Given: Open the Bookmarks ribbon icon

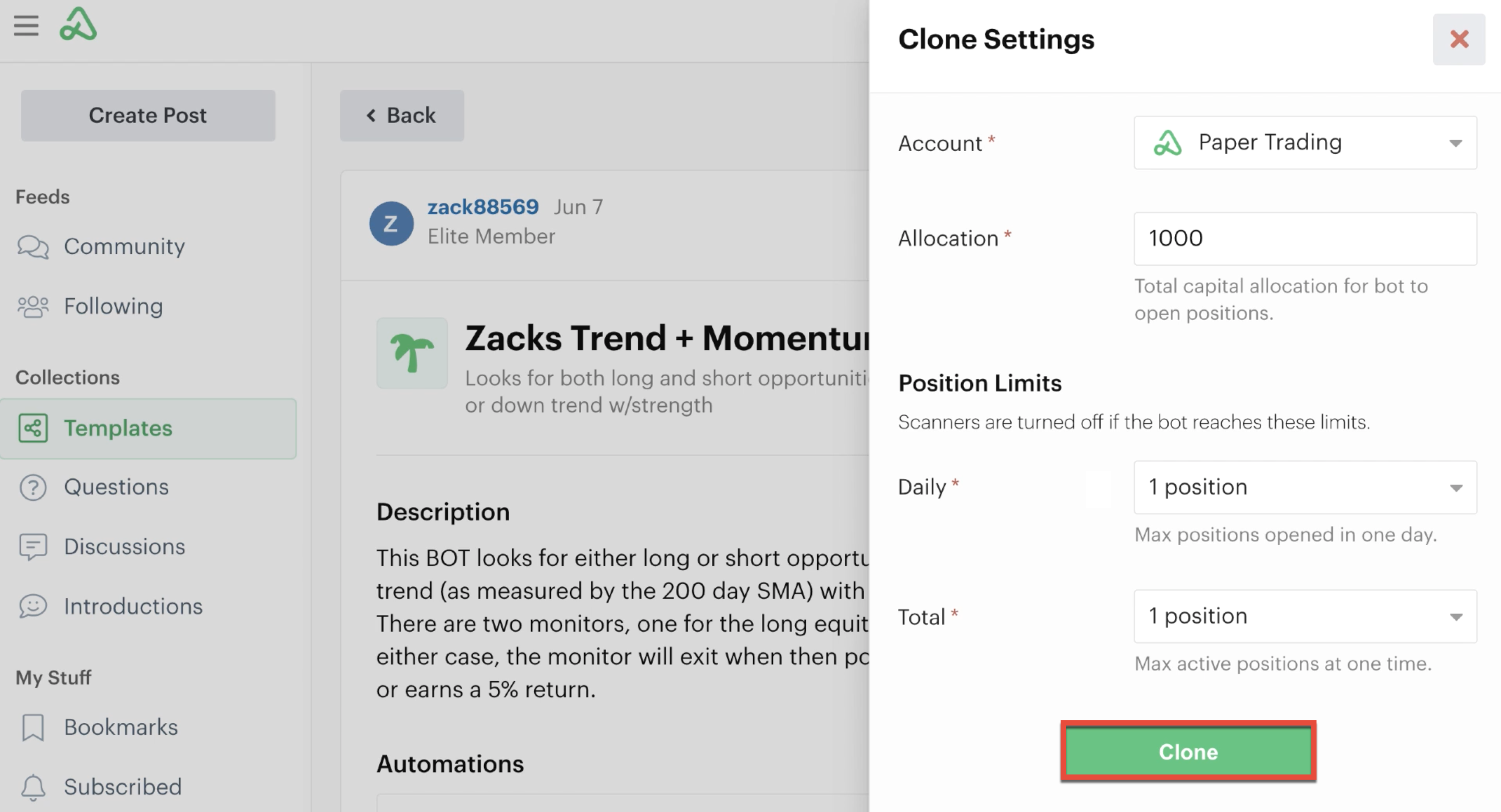Looking at the screenshot, I should click(33, 728).
